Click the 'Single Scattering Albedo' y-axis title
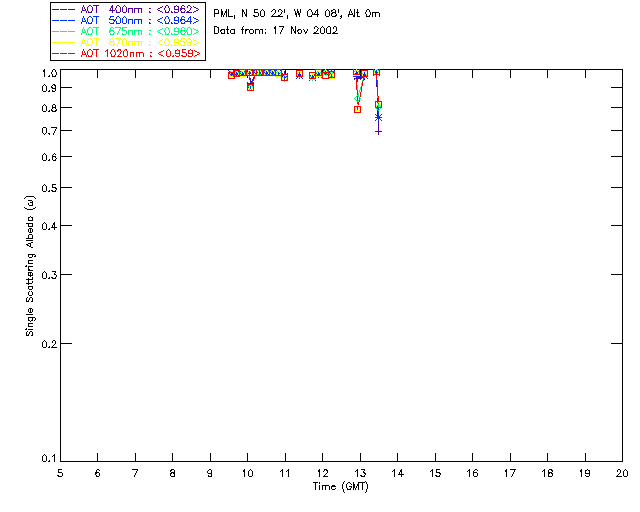 coord(30,266)
